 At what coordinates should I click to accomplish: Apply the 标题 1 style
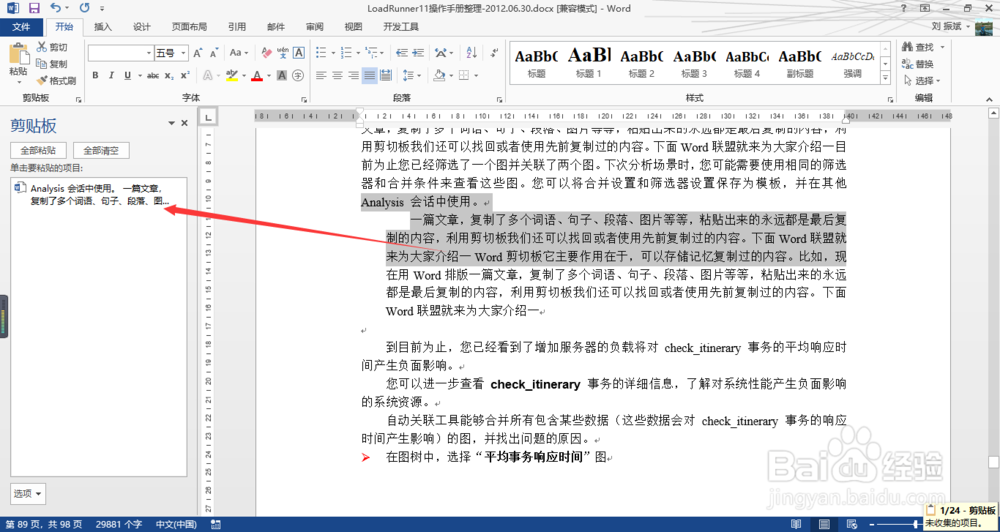(x=589, y=63)
